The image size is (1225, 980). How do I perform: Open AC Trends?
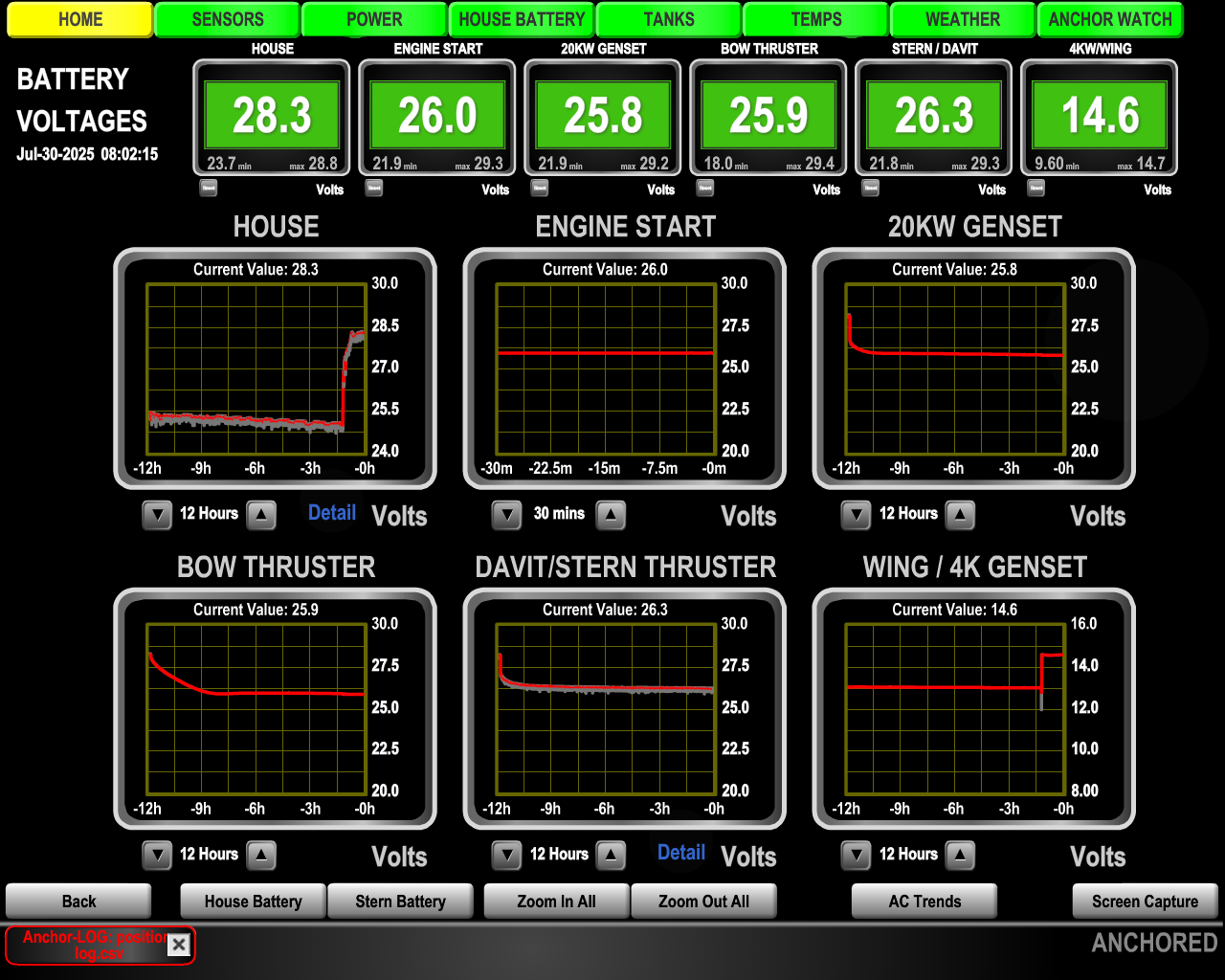click(x=924, y=902)
